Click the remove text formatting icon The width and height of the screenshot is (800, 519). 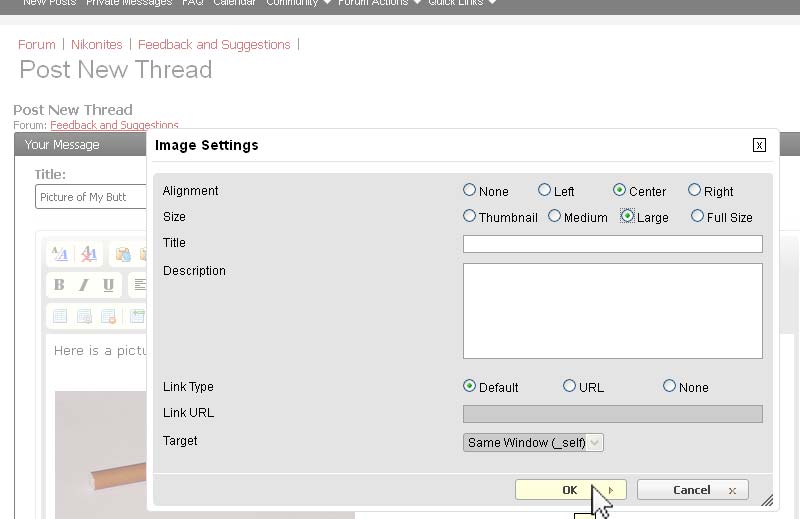[89, 254]
